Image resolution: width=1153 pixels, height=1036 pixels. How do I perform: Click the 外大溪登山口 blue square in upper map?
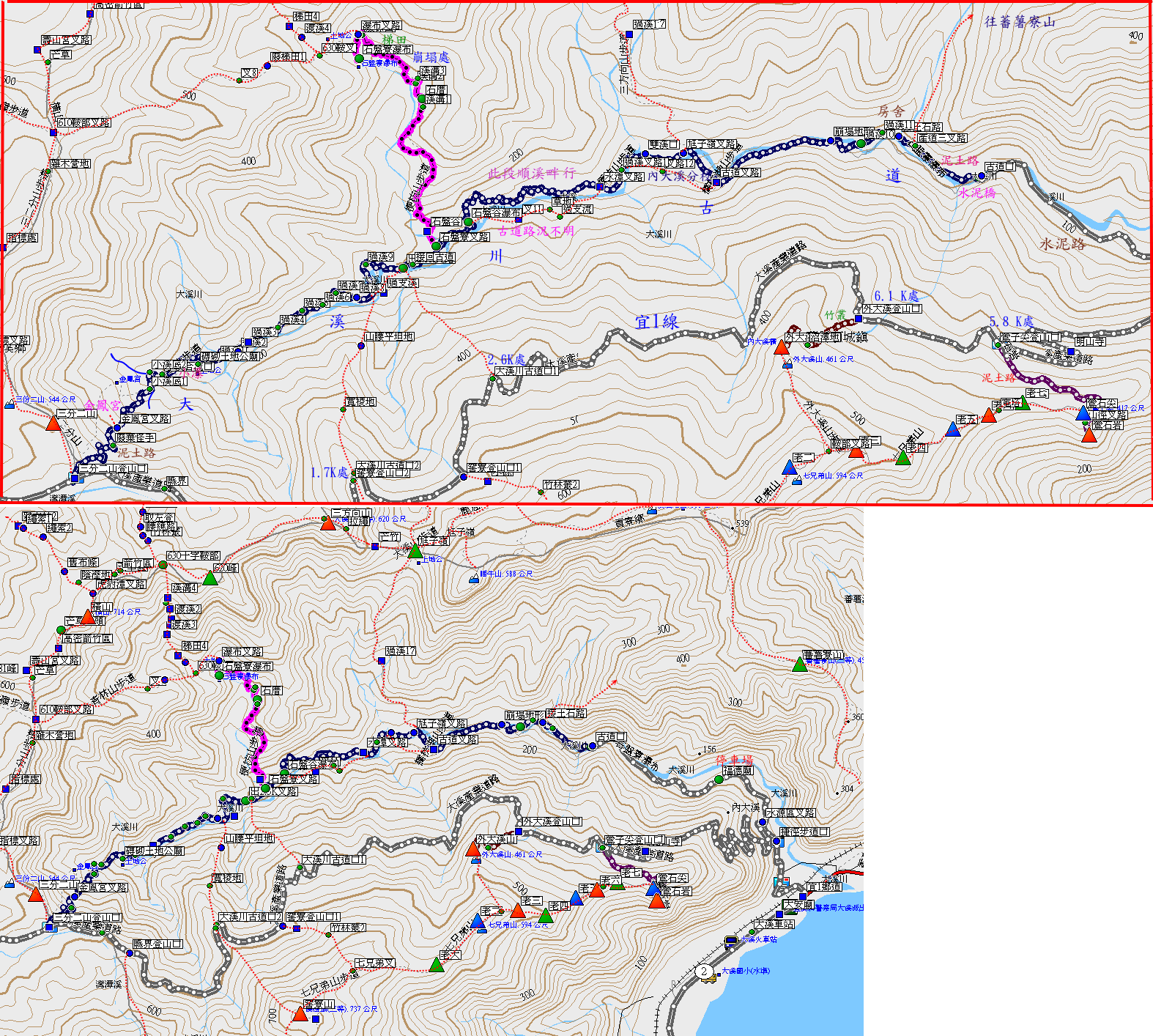tap(858, 319)
